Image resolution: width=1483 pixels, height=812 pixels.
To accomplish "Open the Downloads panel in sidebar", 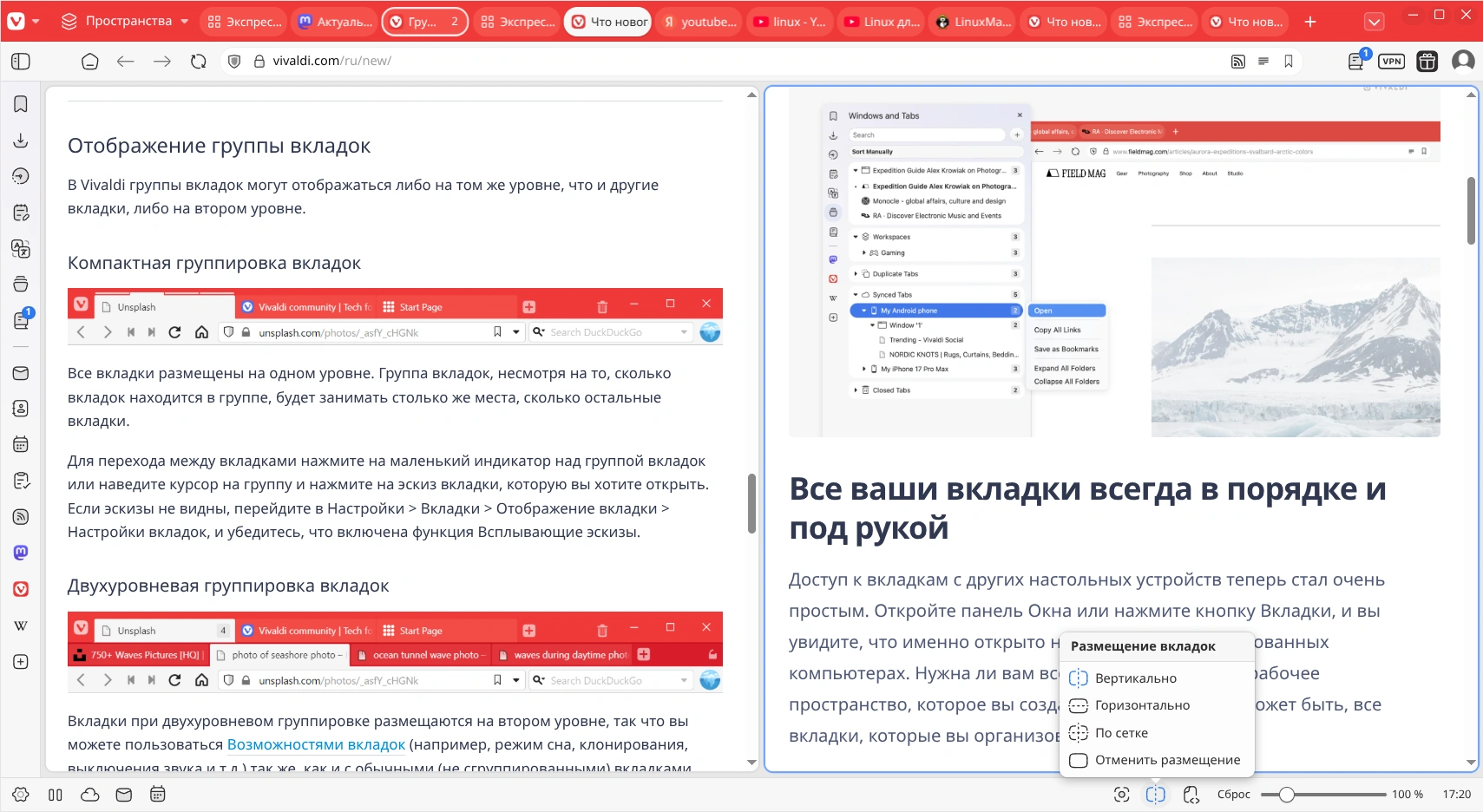I will coord(19,140).
